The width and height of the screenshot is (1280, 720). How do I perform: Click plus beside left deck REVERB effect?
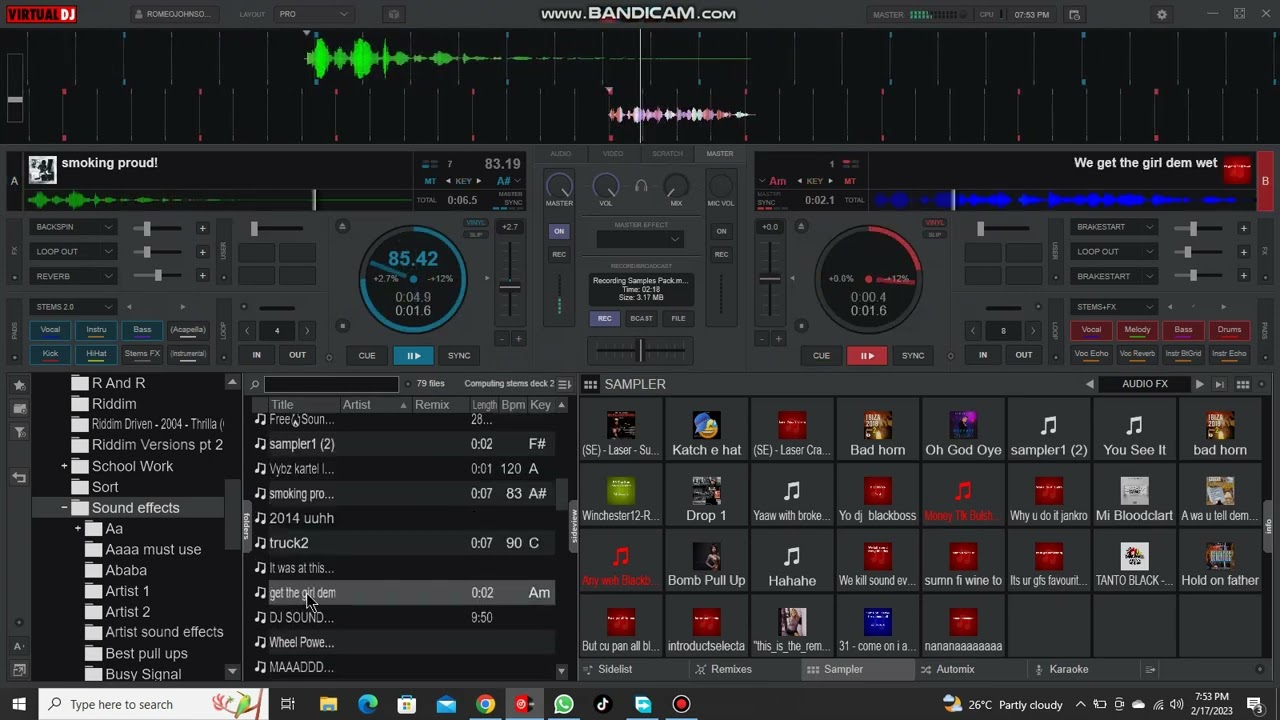click(202, 276)
